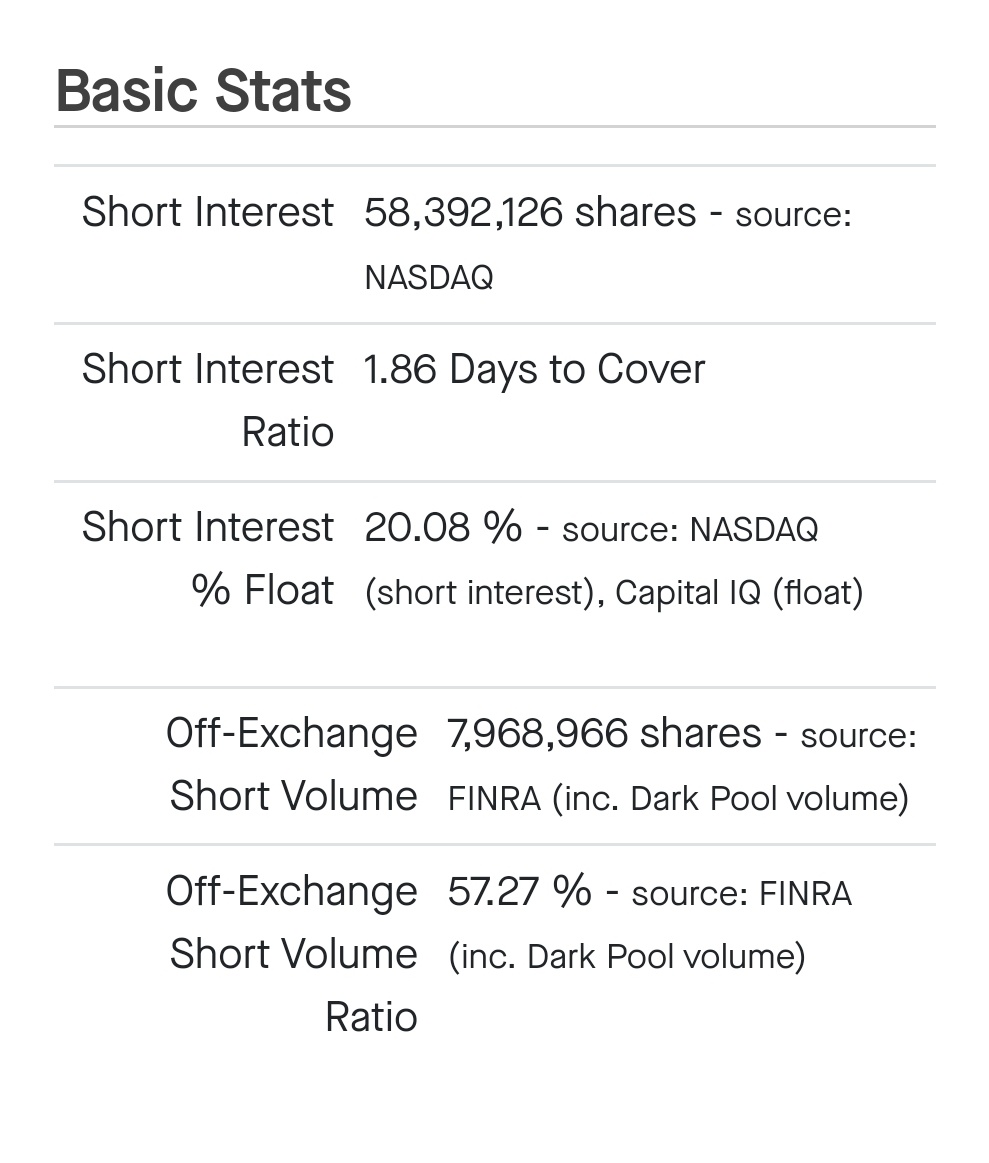This screenshot has width=989, height=1163.
Task: Click the Basic Stats heading
Action: [x=203, y=91]
